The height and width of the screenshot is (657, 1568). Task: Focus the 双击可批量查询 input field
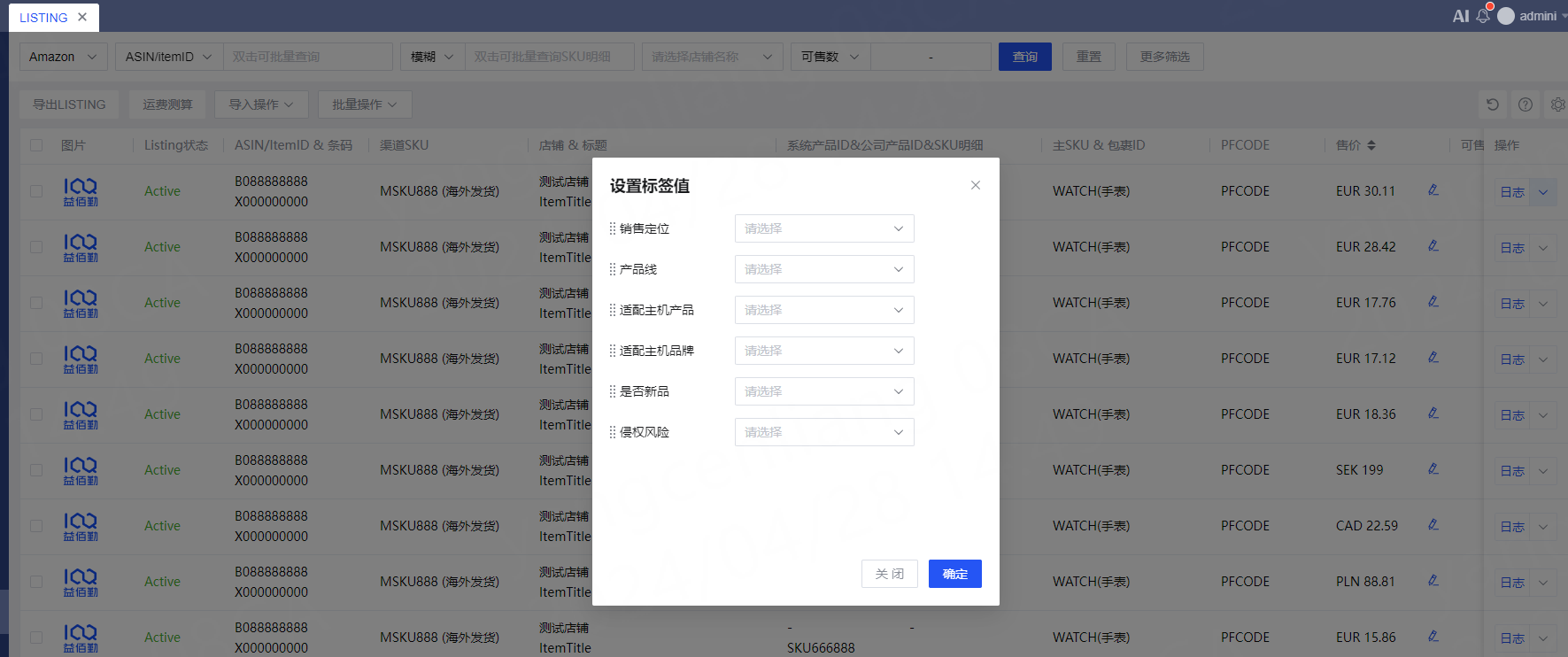307,57
